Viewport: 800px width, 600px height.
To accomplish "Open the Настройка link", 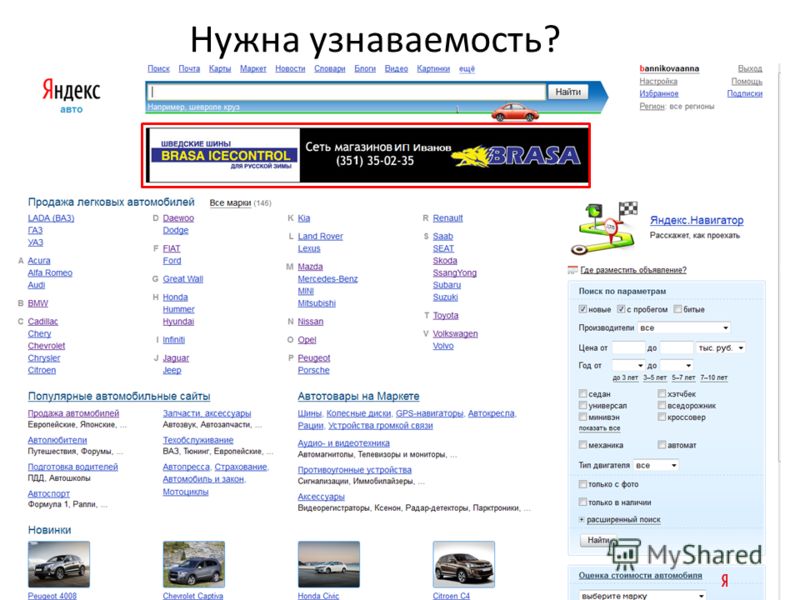I will [x=658, y=81].
